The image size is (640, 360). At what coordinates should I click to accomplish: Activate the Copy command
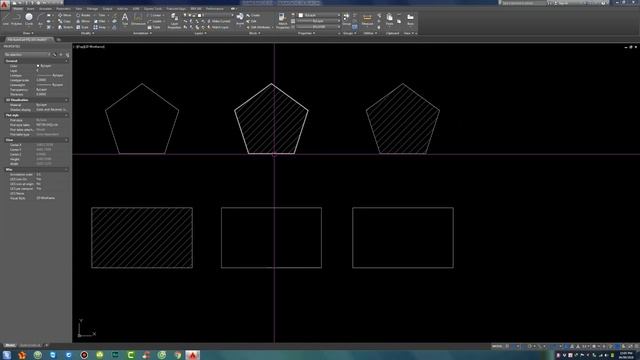pyautogui.click(x=65, y=21)
